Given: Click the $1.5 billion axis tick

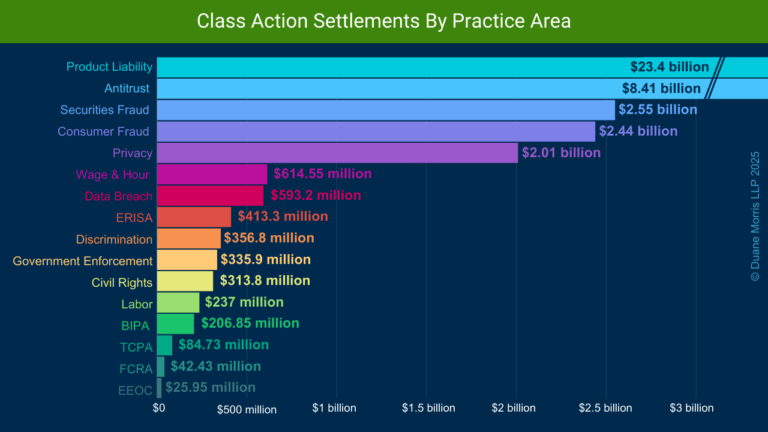Looking at the screenshot, I should [x=428, y=408].
